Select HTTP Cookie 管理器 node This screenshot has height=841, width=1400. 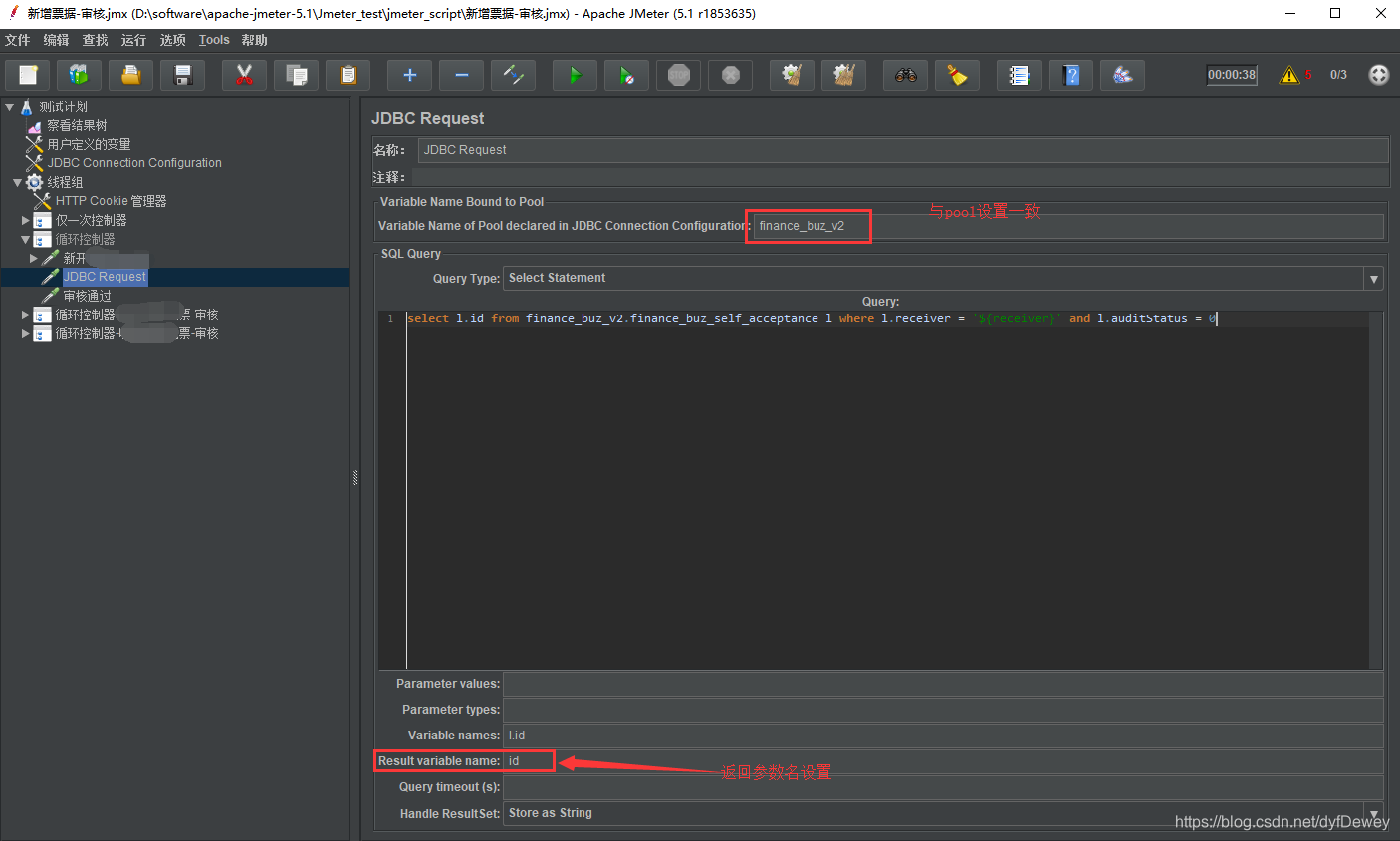point(111,201)
